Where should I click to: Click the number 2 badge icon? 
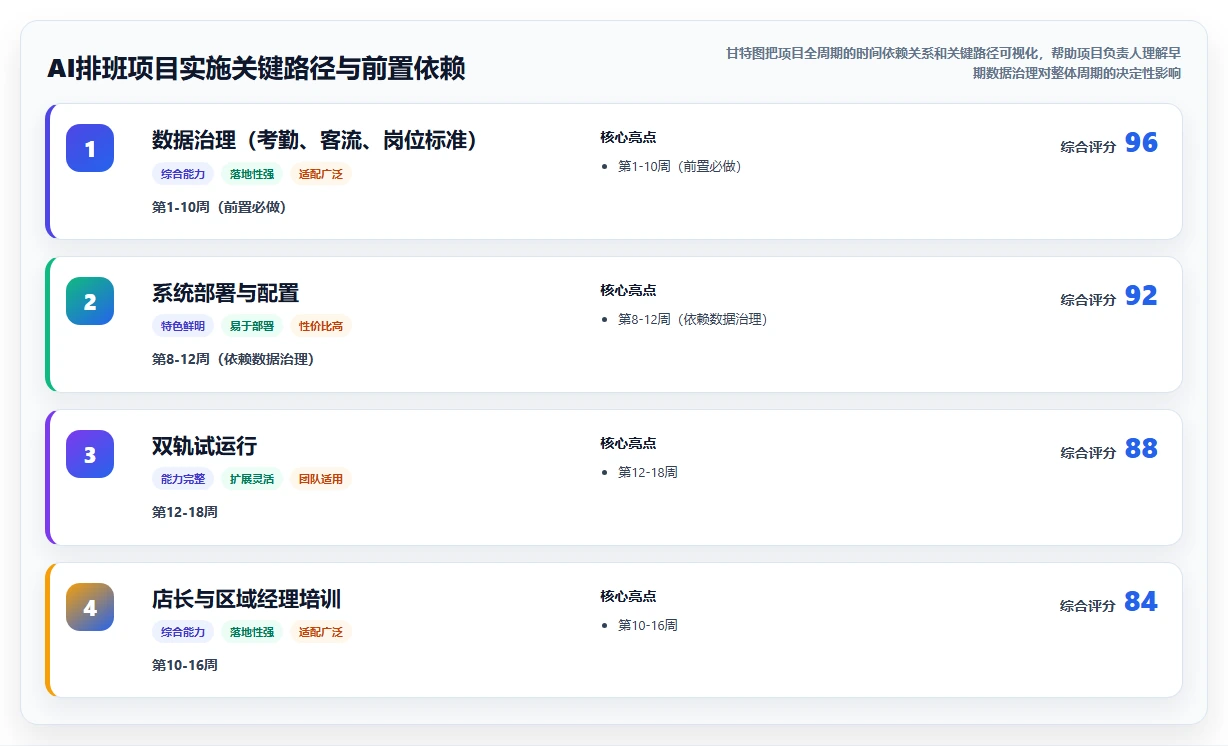pos(90,301)
